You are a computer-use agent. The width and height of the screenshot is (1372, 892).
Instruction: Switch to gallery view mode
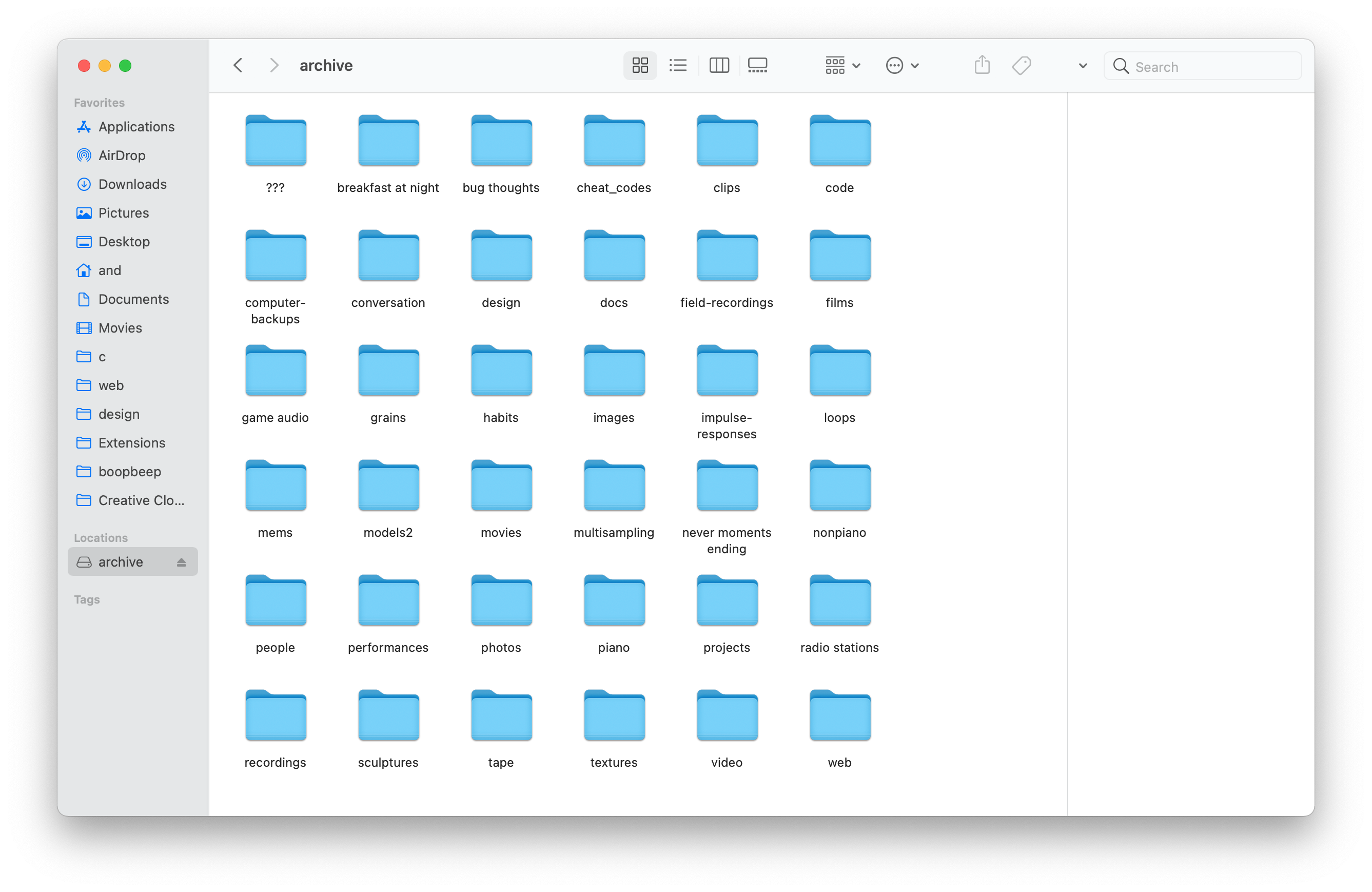757,66
